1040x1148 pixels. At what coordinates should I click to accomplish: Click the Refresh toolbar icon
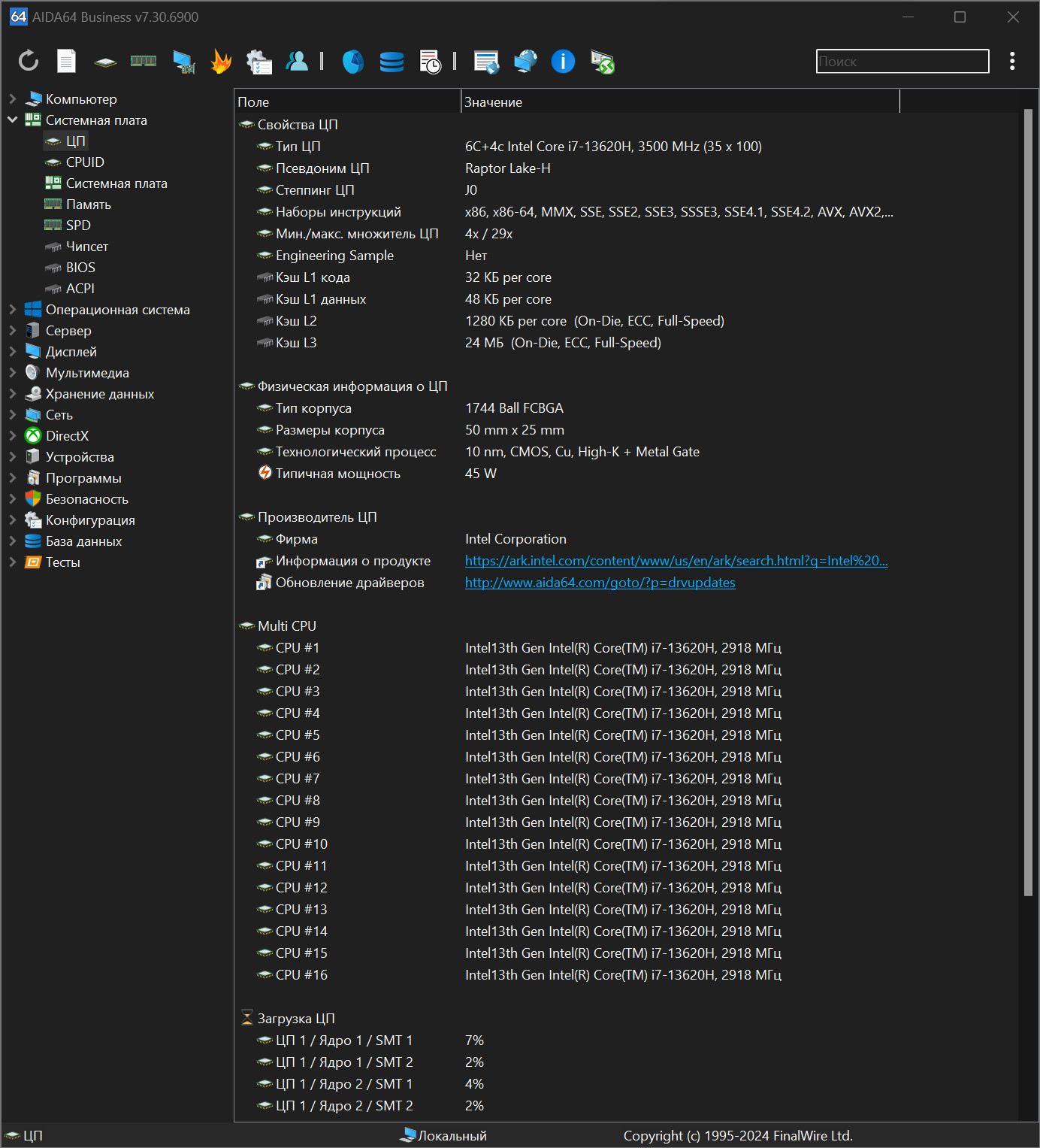click(29, 61)
